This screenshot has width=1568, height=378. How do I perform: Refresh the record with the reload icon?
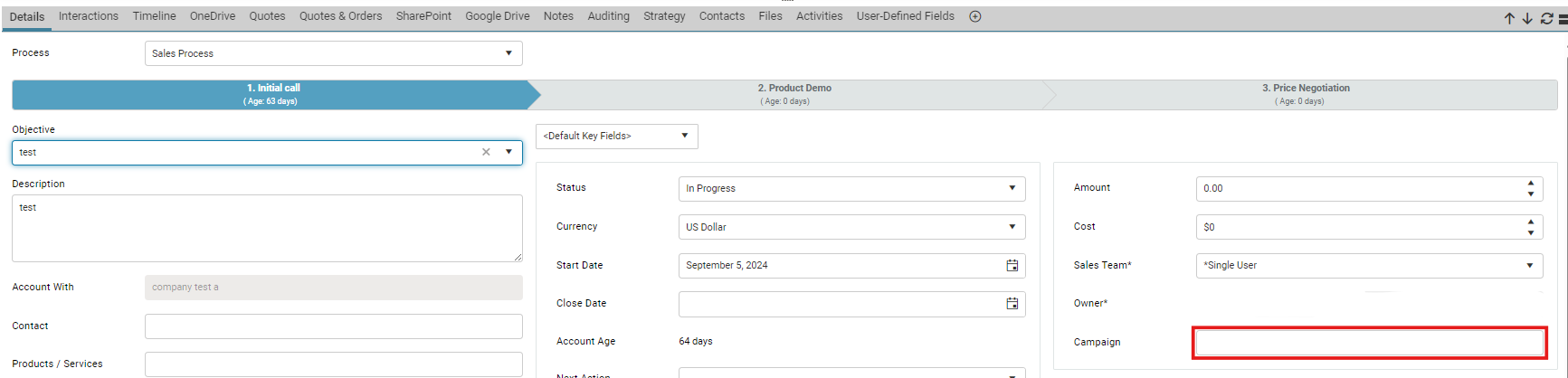(x=1546, y=18)
